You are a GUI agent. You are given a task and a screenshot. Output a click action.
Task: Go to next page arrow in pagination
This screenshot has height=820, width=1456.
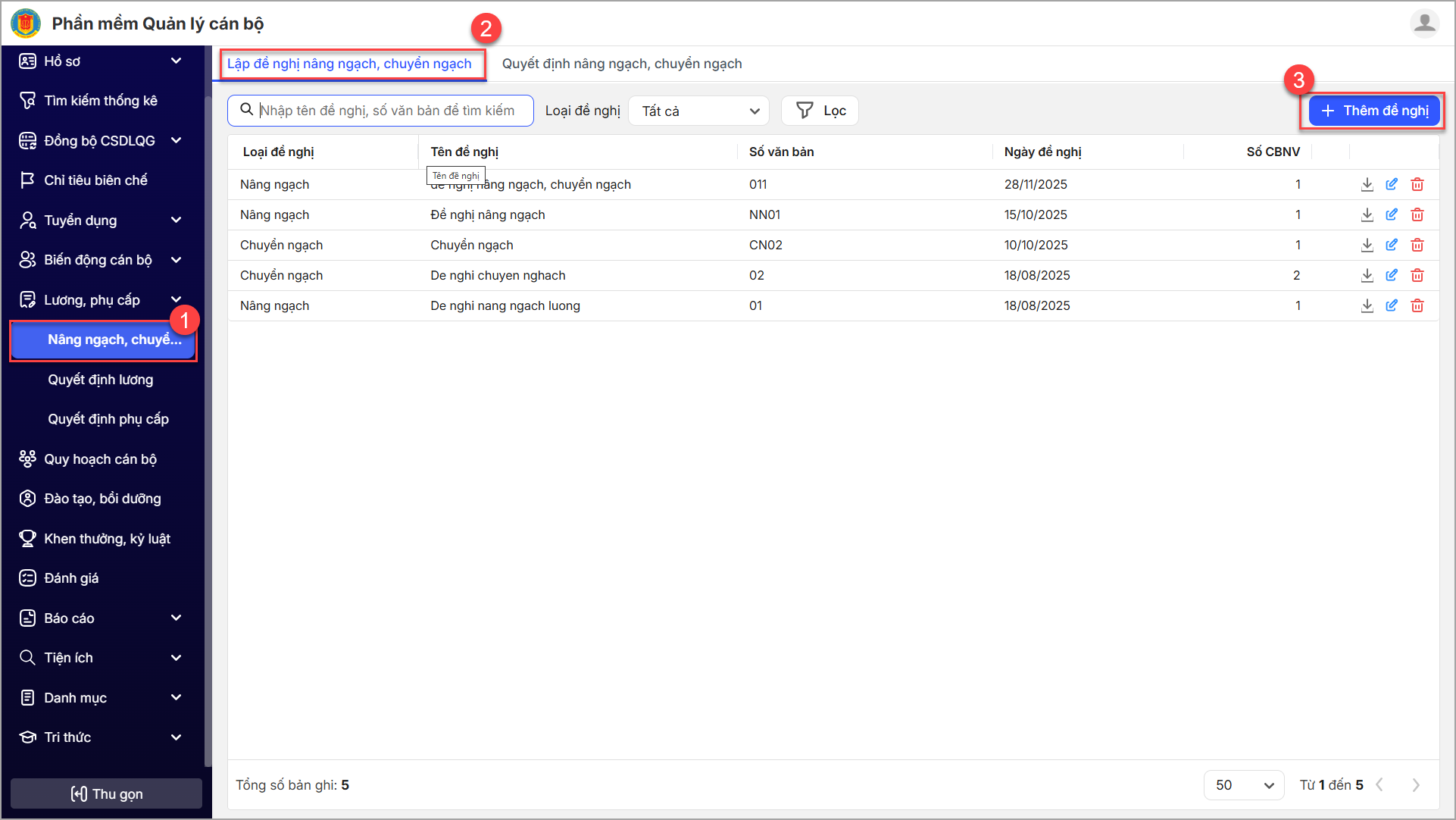(1415, 785)
